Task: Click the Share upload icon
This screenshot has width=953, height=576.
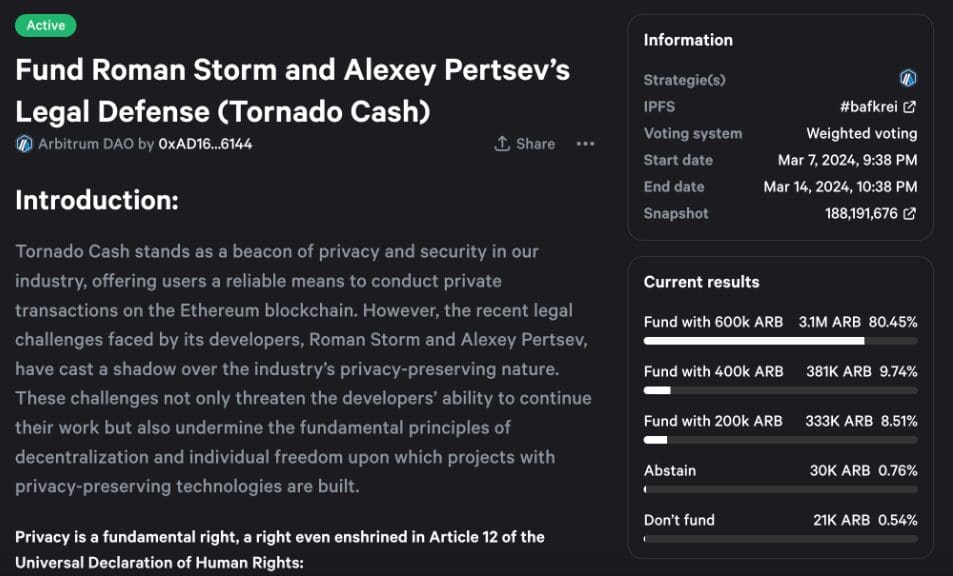Action: pos(503,144)
